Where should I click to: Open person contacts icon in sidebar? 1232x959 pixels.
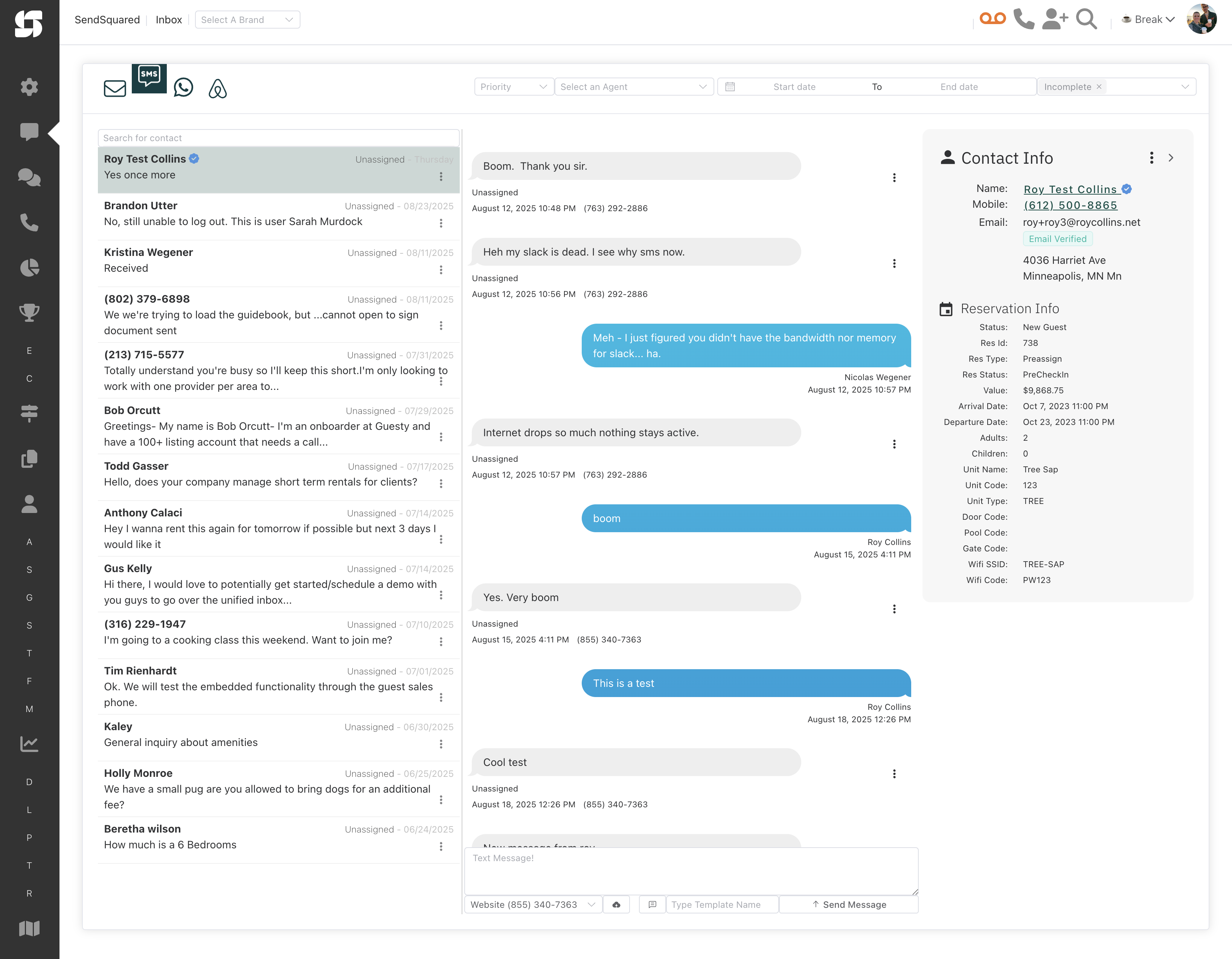click(x=29, y=504)
